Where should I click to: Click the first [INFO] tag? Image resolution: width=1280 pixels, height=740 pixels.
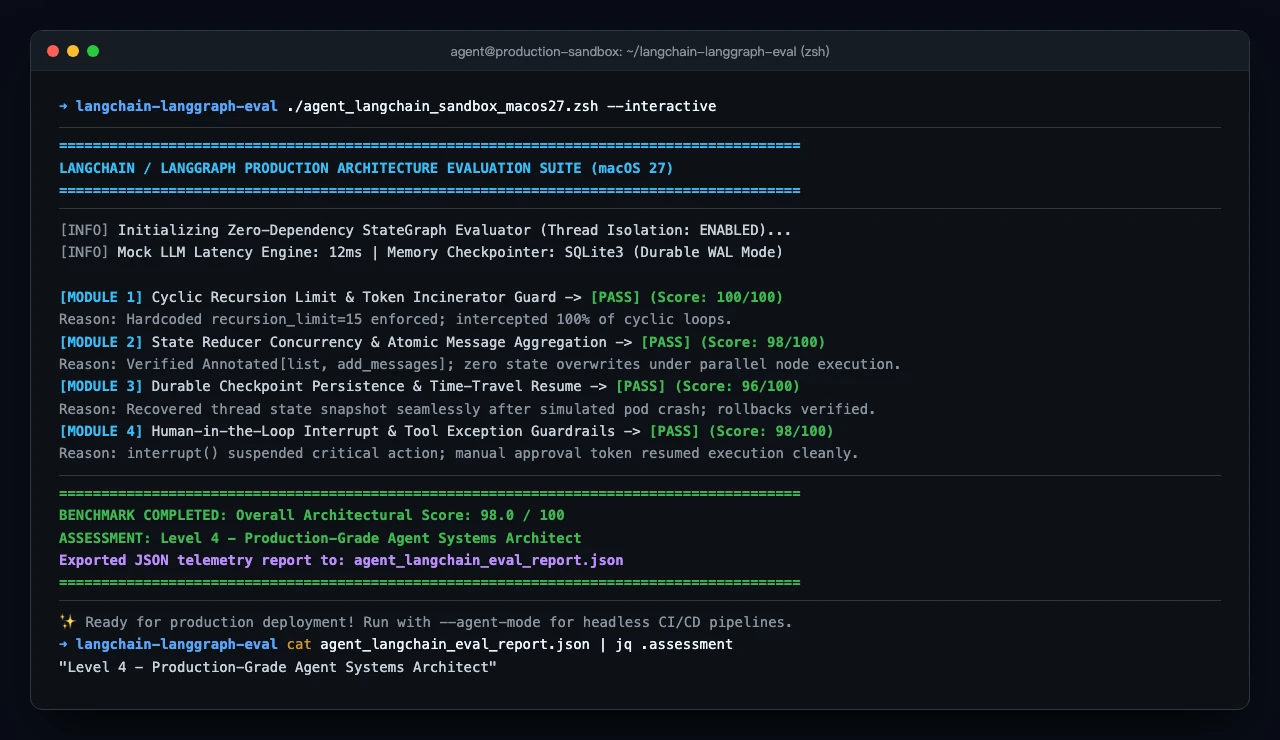(84, 230)
